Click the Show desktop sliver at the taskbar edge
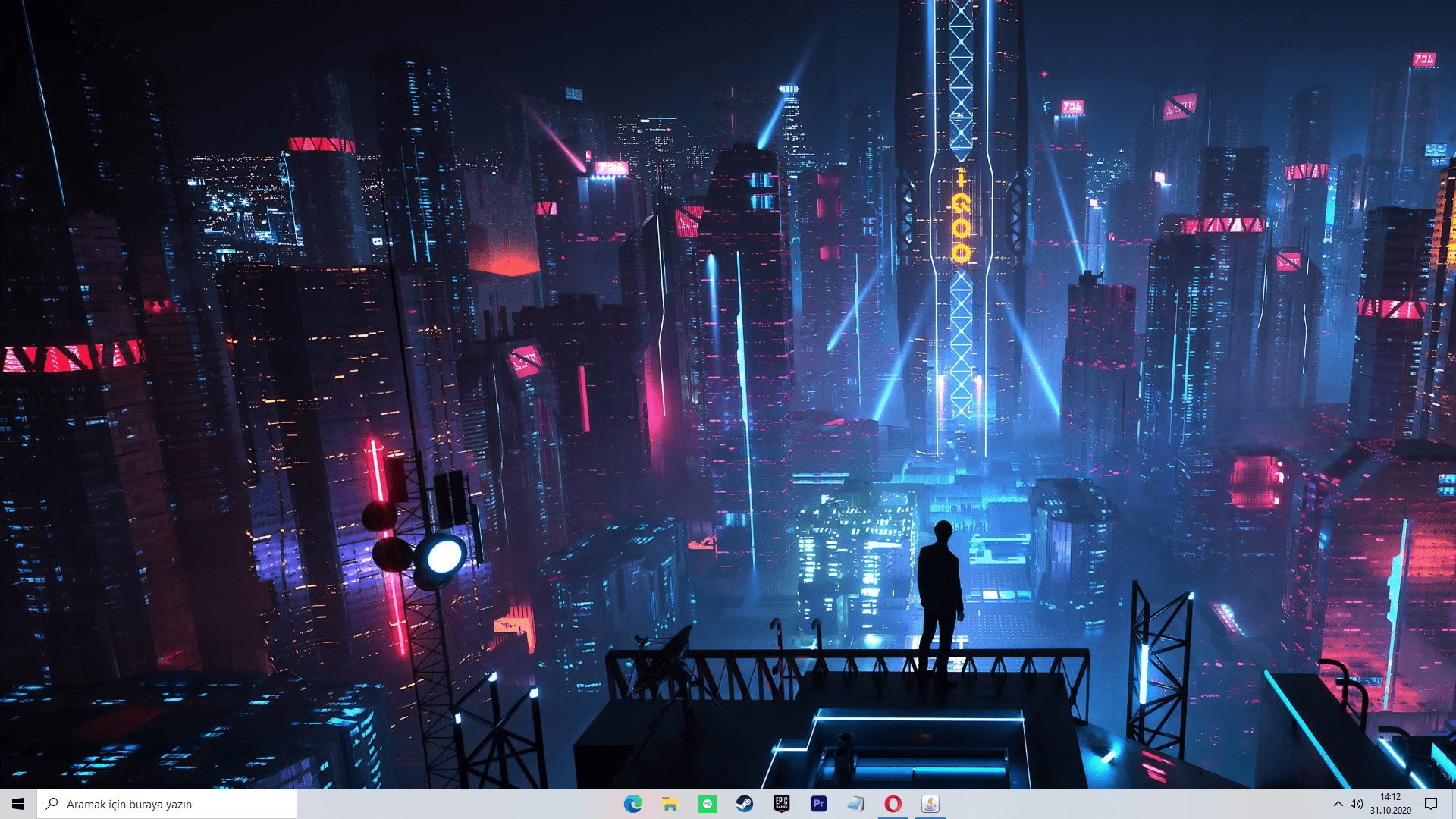This screenshot has height=819, width=1456. (1454, 804)
